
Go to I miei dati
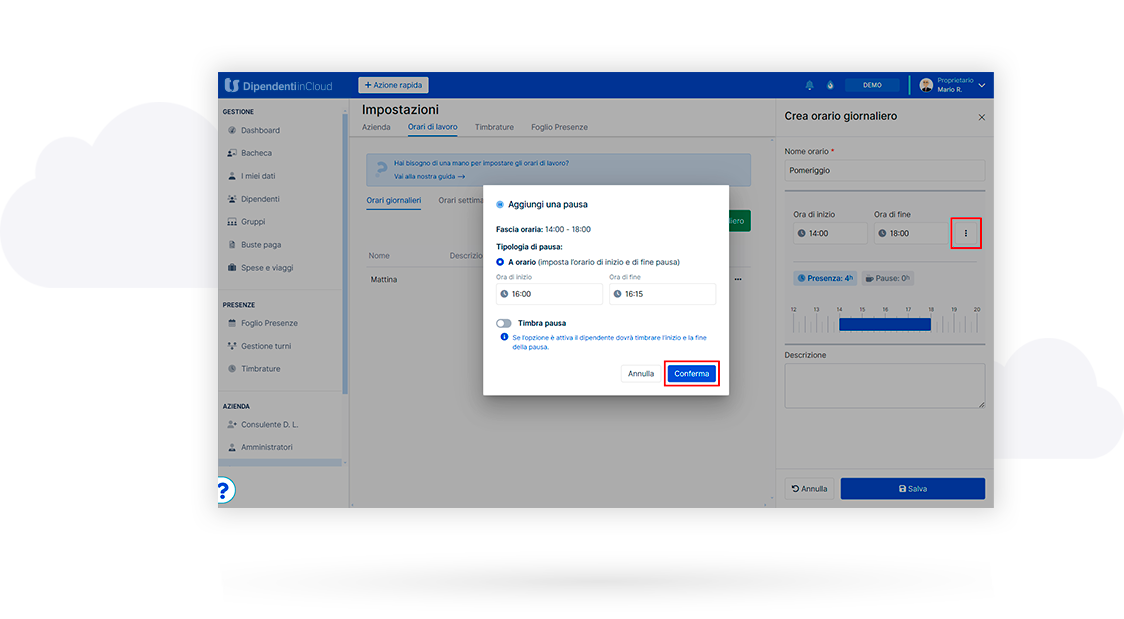tap(257, 176)
